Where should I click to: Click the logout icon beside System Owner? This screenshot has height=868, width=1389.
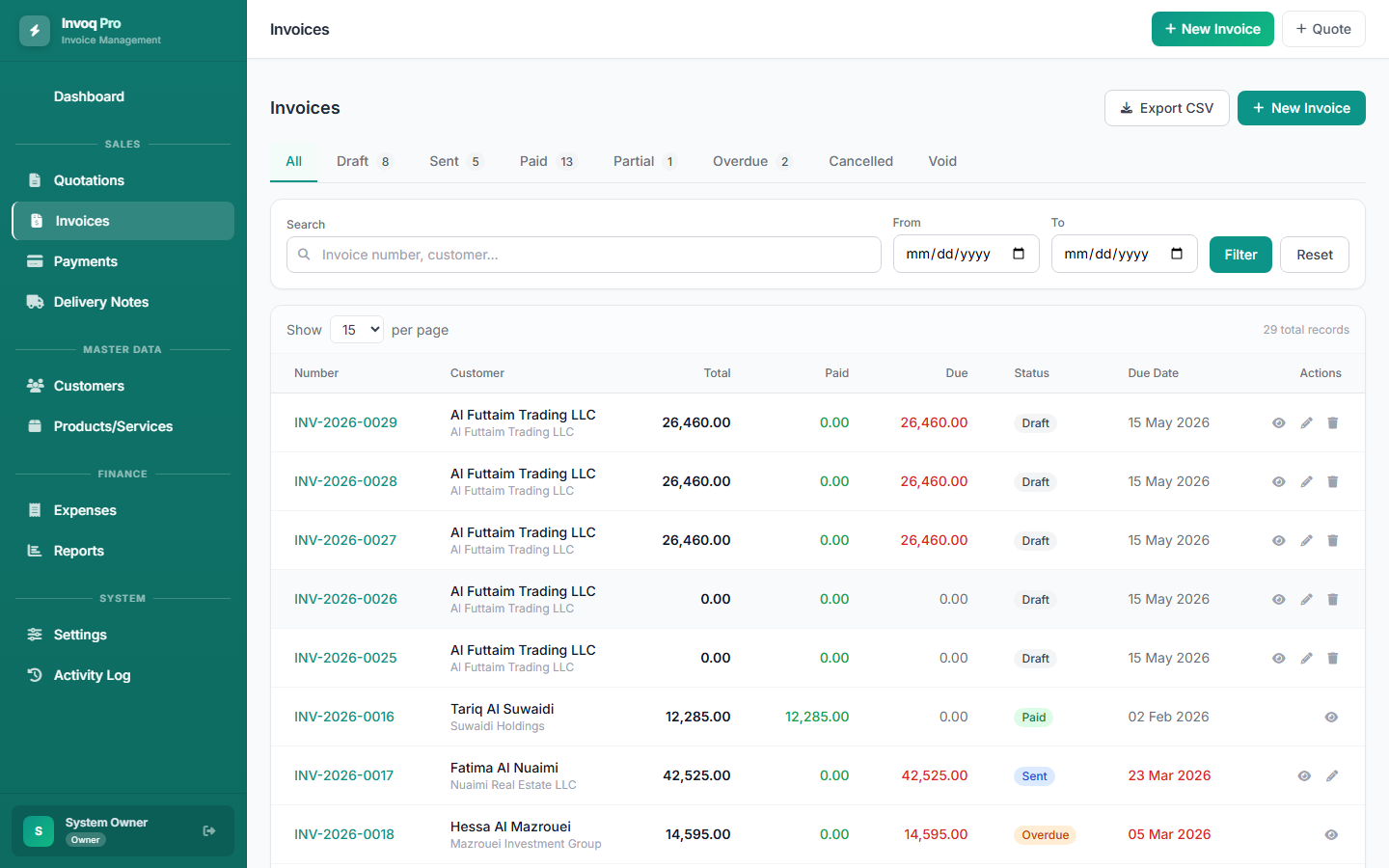[x=209, y=831]
